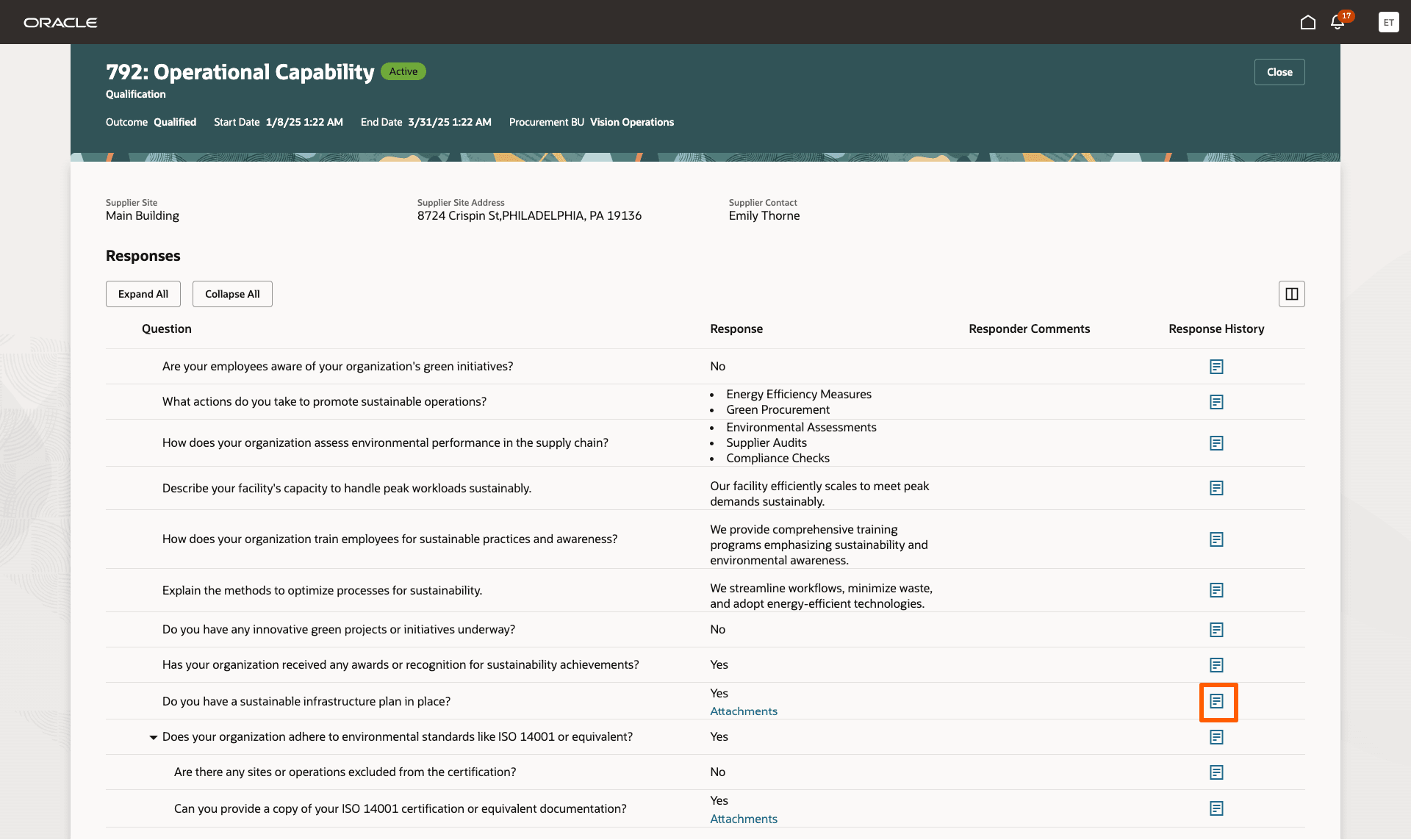View response history for the awards recognition question
The height and width of the screenshot is (840, 1411).
pos(1216,665)
